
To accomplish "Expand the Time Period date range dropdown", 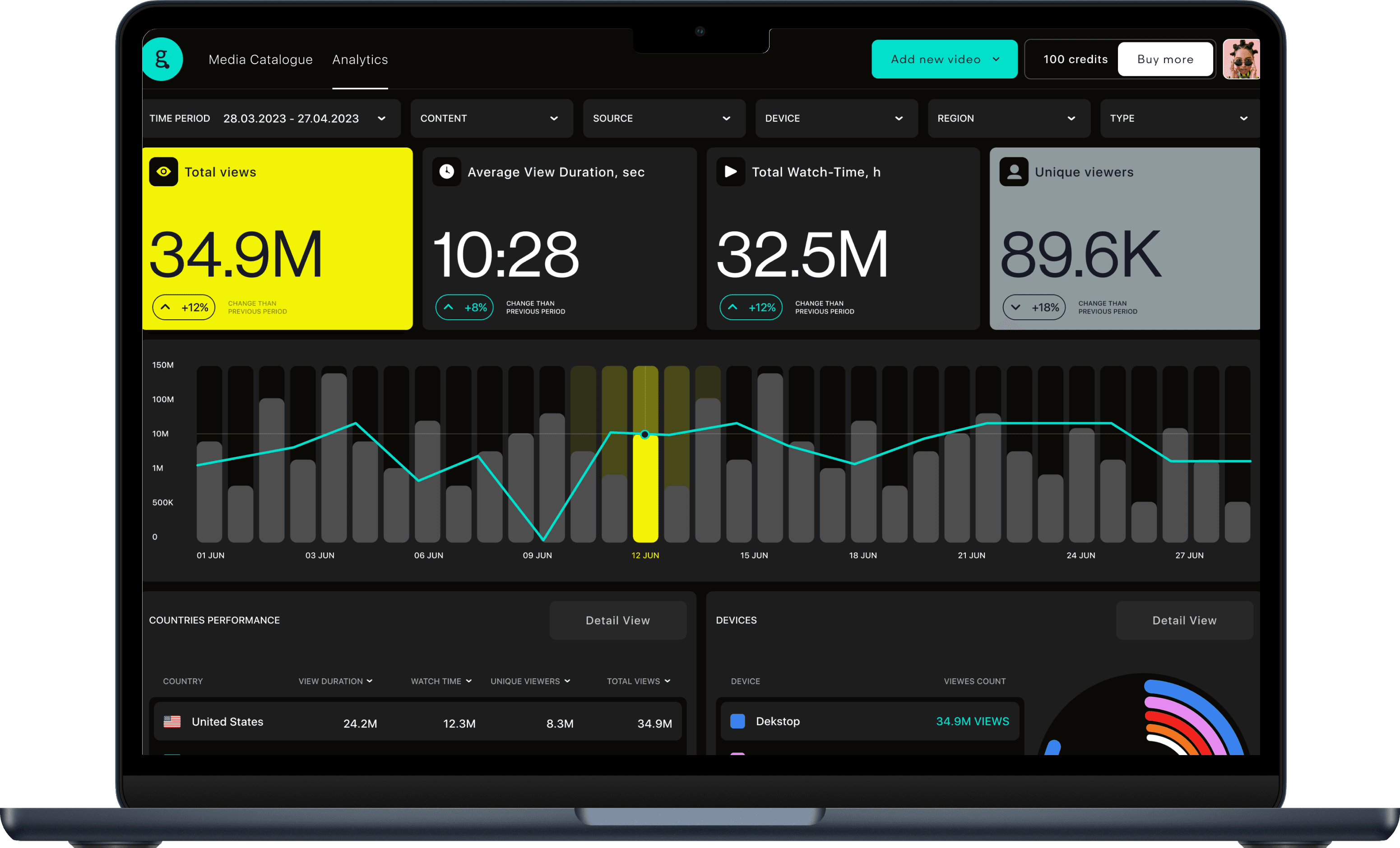I will [x=272, y=118].
